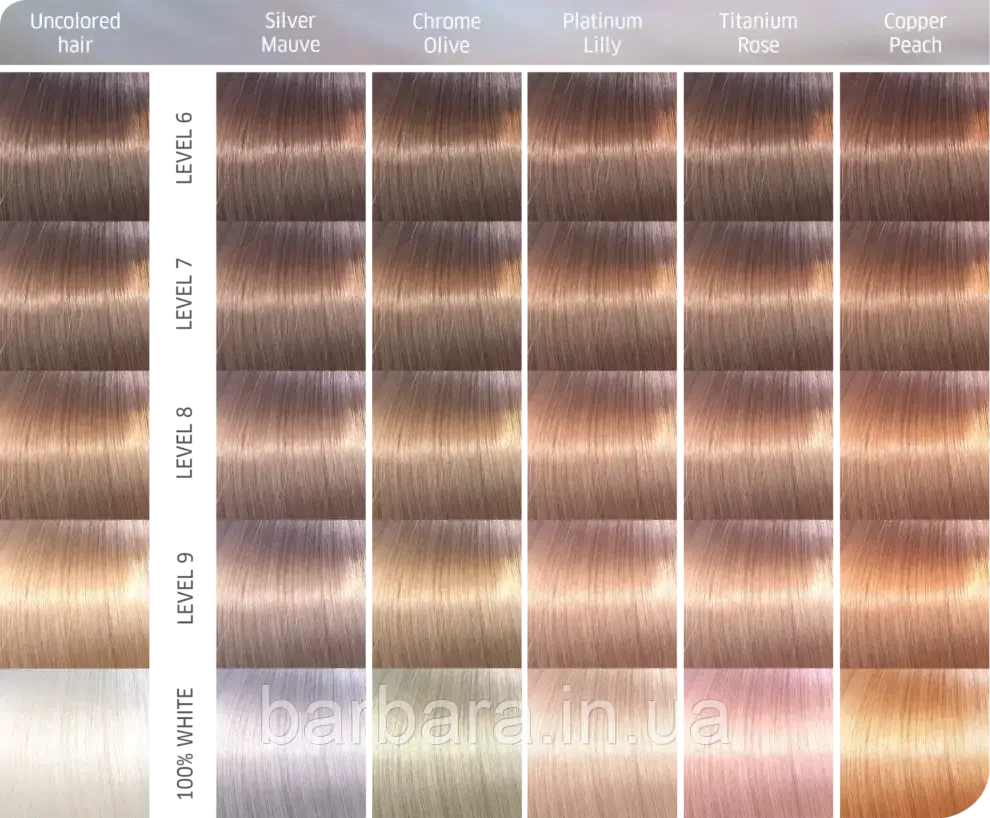990x818 pixels.
Task: Pick the bottom Copper Peach result swatch
Action: [916, 740]
